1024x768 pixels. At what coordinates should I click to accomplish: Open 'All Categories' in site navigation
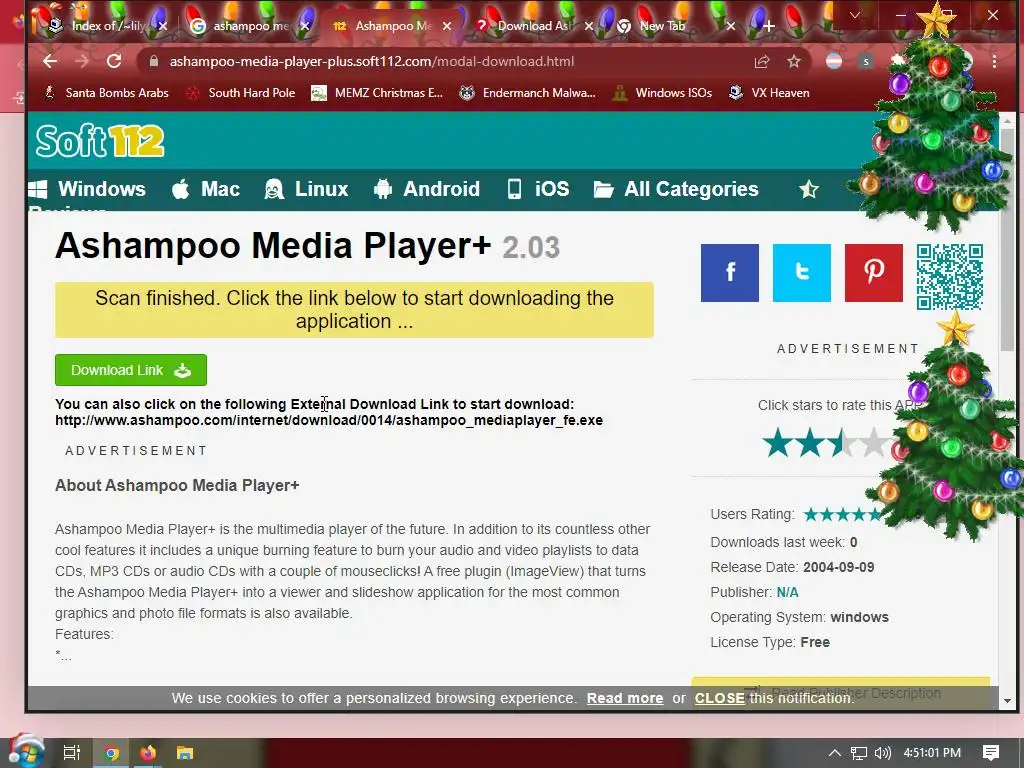[676, 189]
